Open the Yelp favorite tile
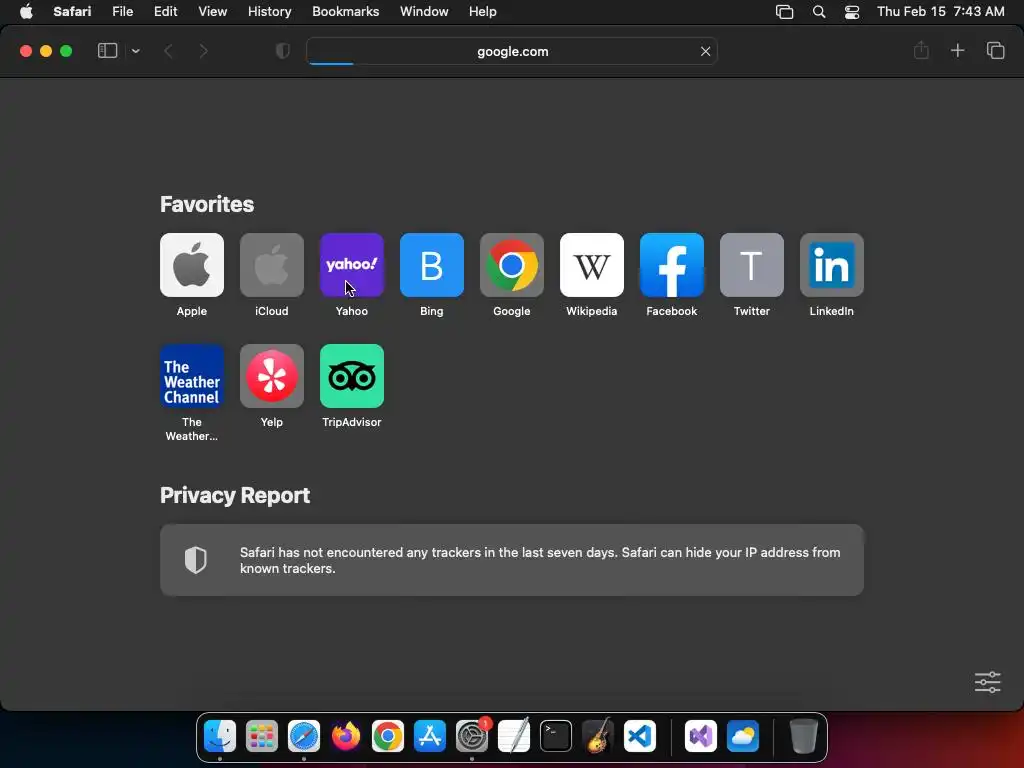Screen dimensions: 1024x768 point(272,376)
